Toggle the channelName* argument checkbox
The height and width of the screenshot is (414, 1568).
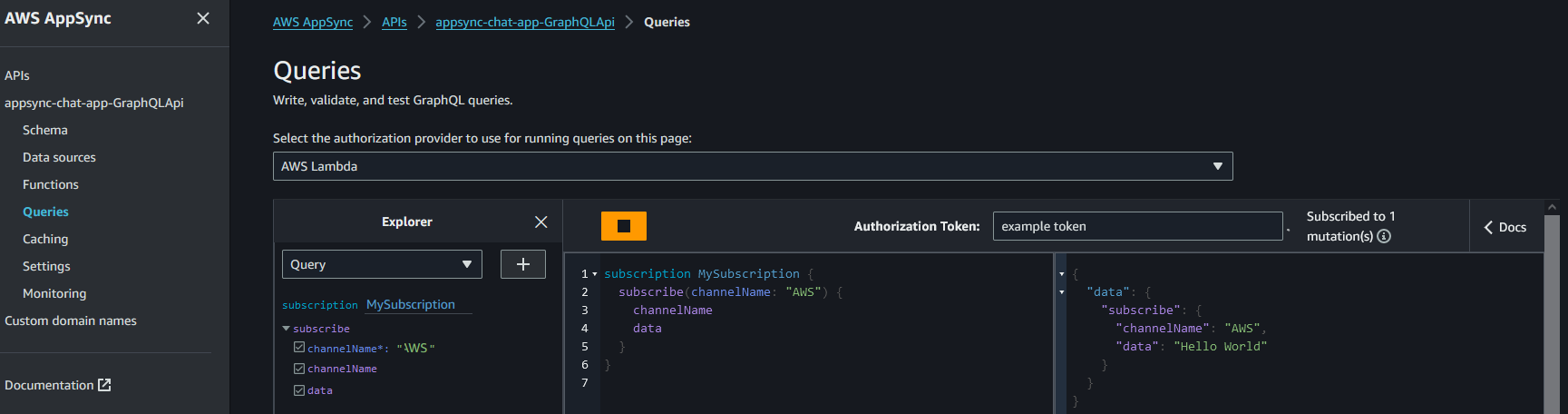(x=299, y=348)
